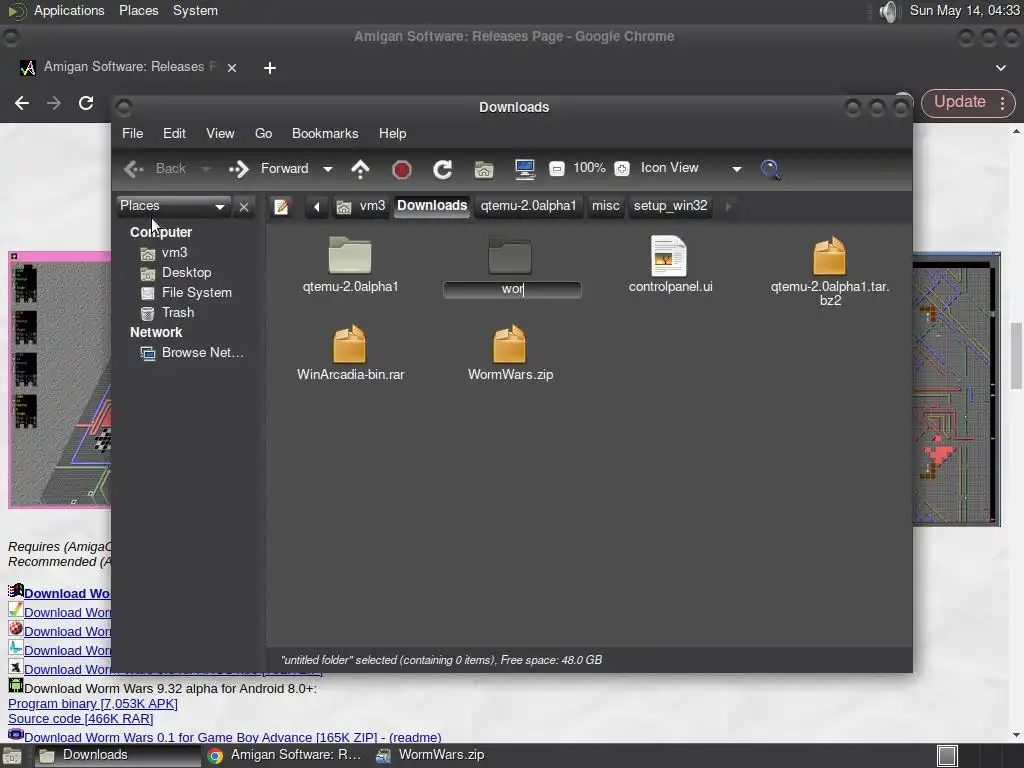
Task: Open Chrome tab search chevron
Action: [x=1000, y=68]
